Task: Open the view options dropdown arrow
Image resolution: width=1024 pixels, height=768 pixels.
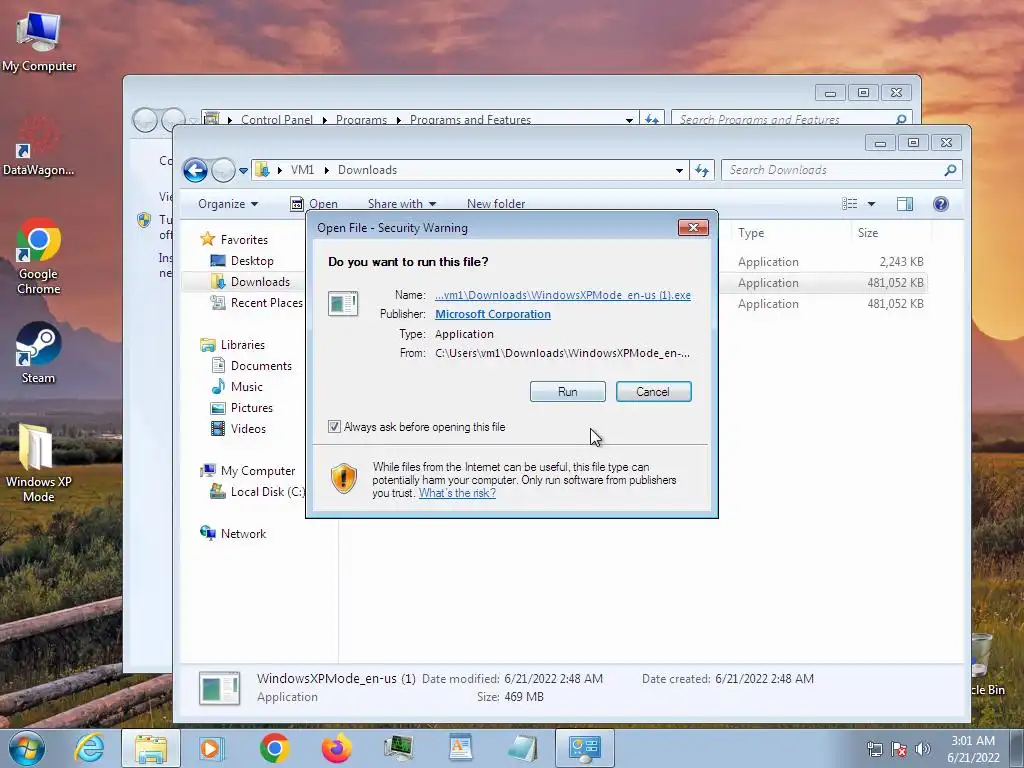Action: coord(871,204)
